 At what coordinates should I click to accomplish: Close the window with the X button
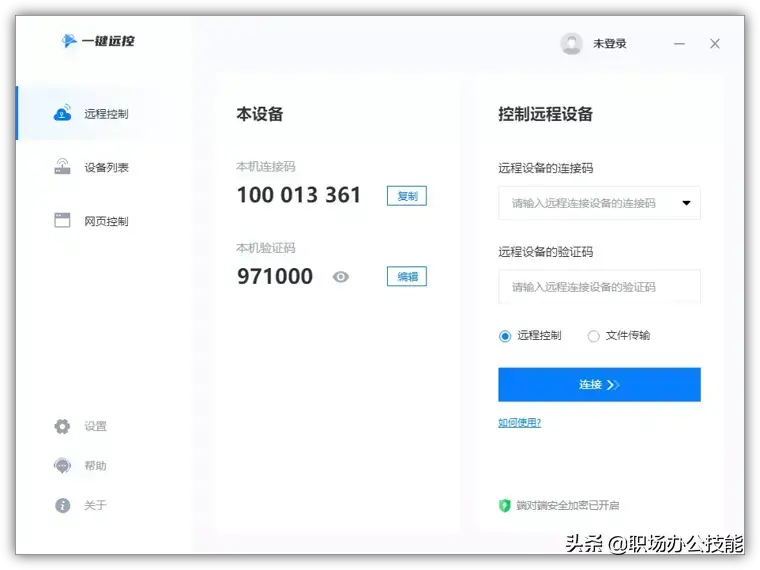(x=715, y=44)
